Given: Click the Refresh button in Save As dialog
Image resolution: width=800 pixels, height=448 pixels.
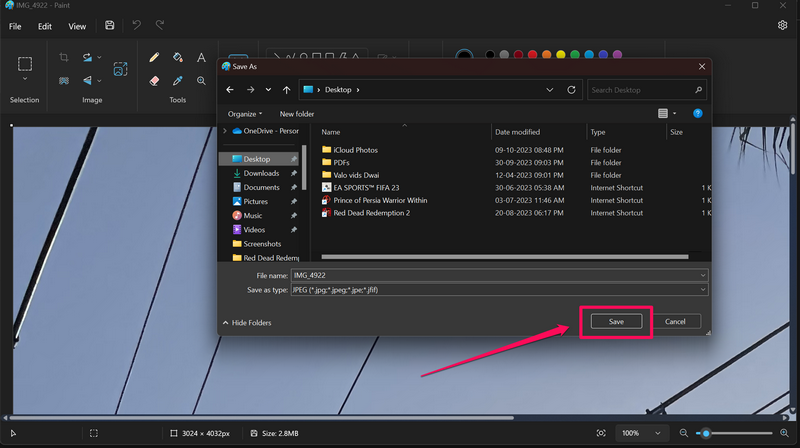Looking at the screenshot, I should coord(571,90).
